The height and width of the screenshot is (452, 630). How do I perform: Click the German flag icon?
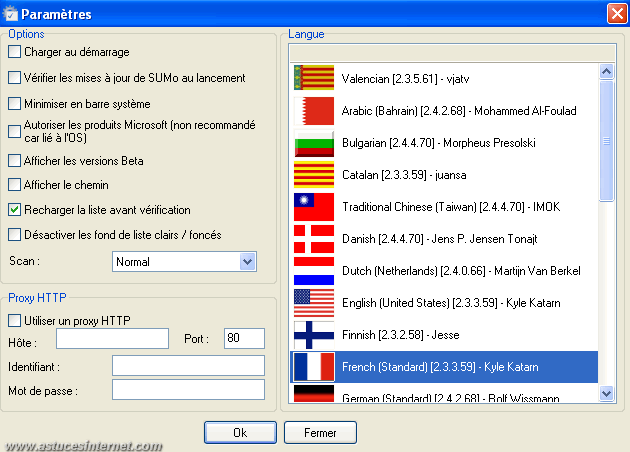pyautogui.click(x=314, y=394)
